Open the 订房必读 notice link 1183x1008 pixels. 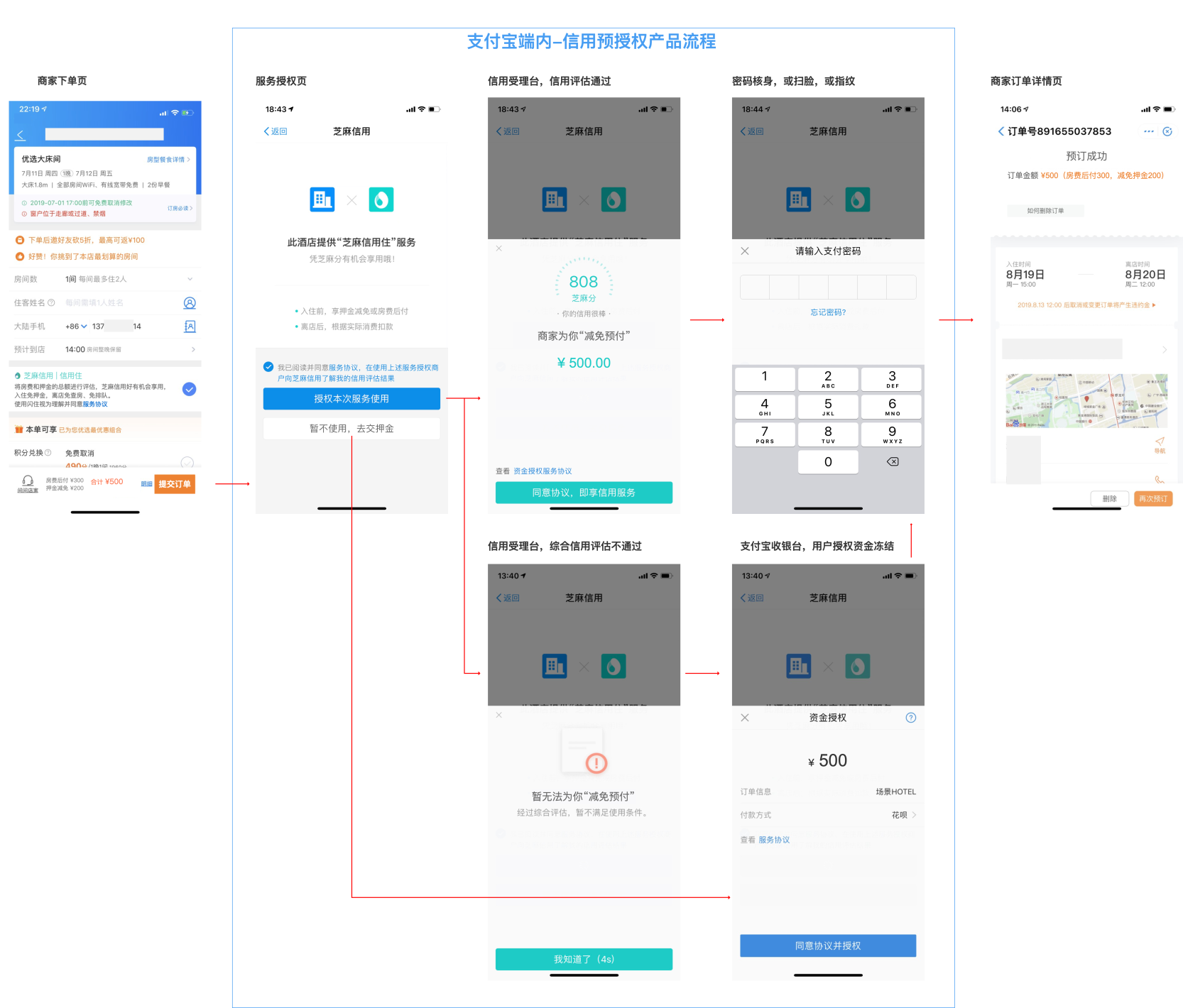[x=180, y=208]
